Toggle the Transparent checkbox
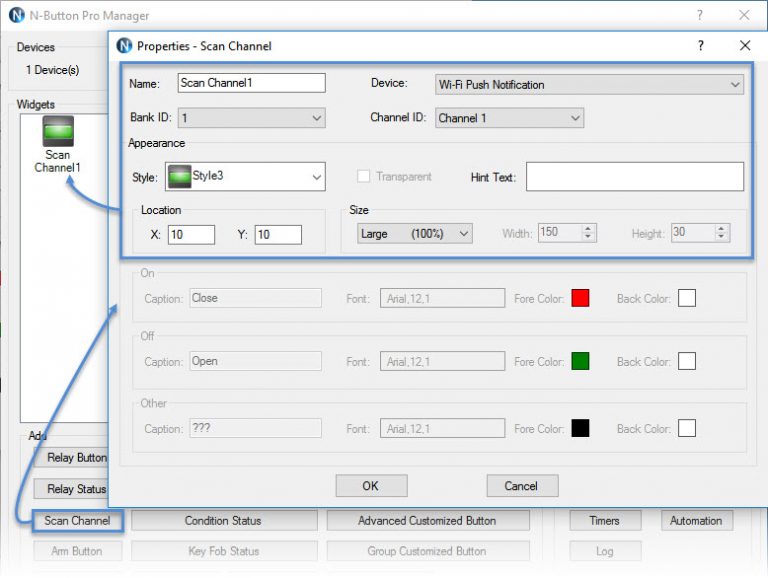This screenshot has height=578, width=768. pyautogui.click(x=365, y=177)
